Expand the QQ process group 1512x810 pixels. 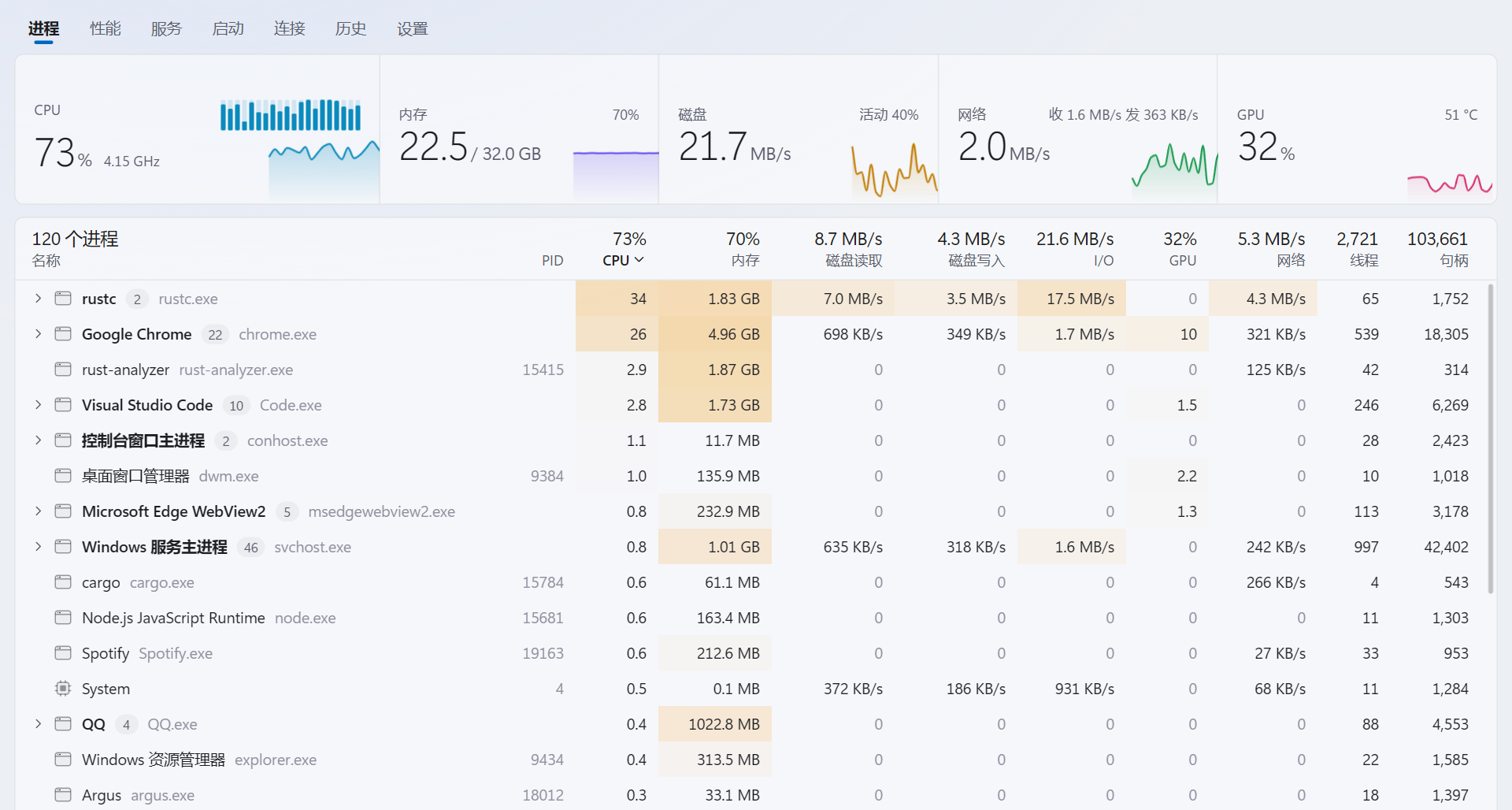tap(38, 724)
